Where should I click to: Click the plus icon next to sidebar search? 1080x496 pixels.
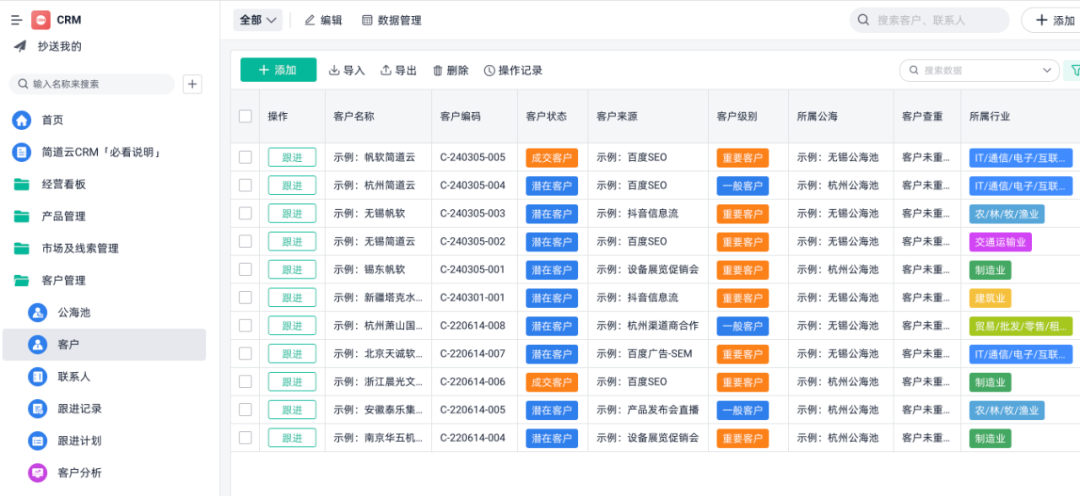[193, 84]
